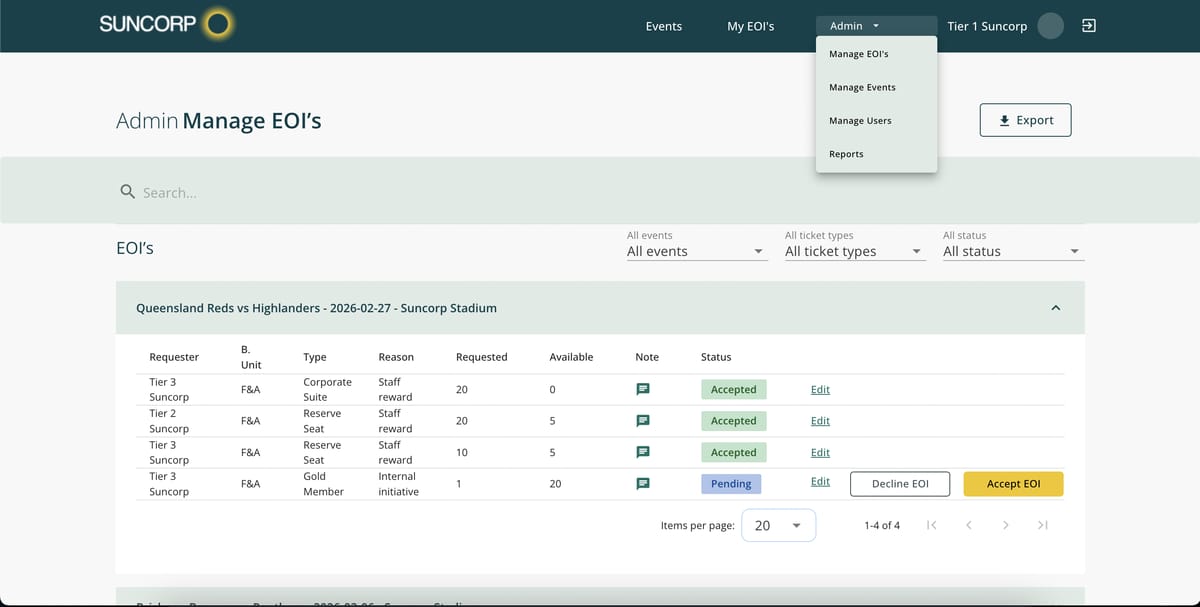Open the items per page dropdown
Screen dimensions: 1200x607
point(779,525)
